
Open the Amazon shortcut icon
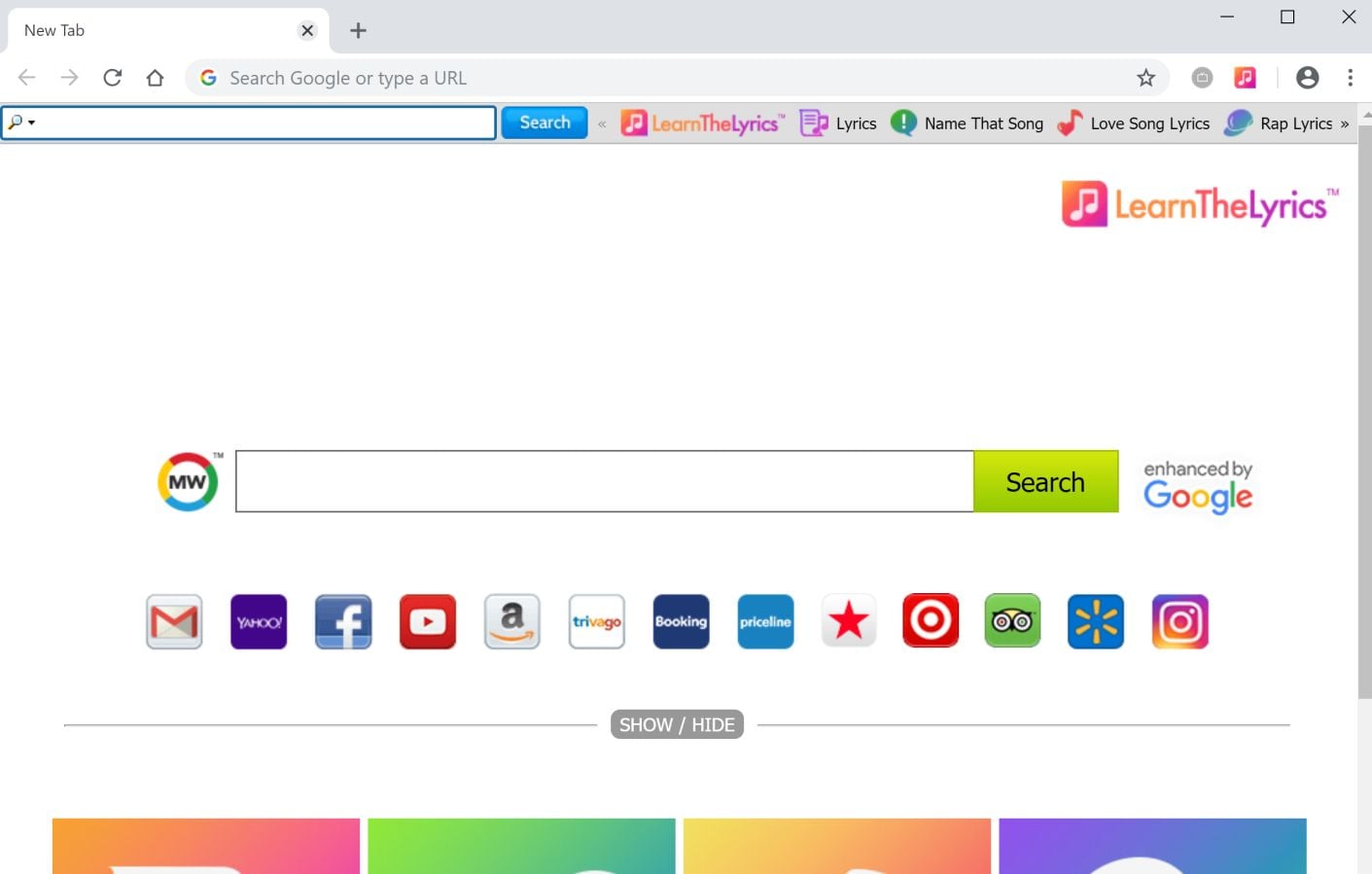click(512, 621)
